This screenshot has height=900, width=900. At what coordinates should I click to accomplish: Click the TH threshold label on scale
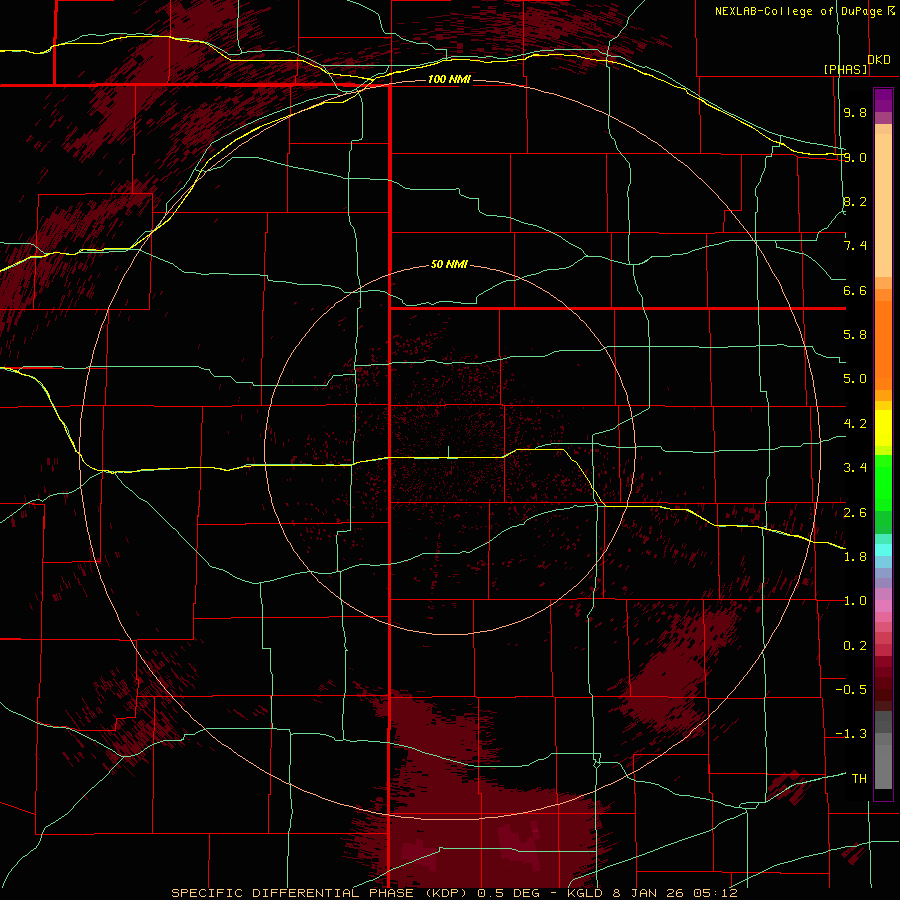[x=859, y=779]
